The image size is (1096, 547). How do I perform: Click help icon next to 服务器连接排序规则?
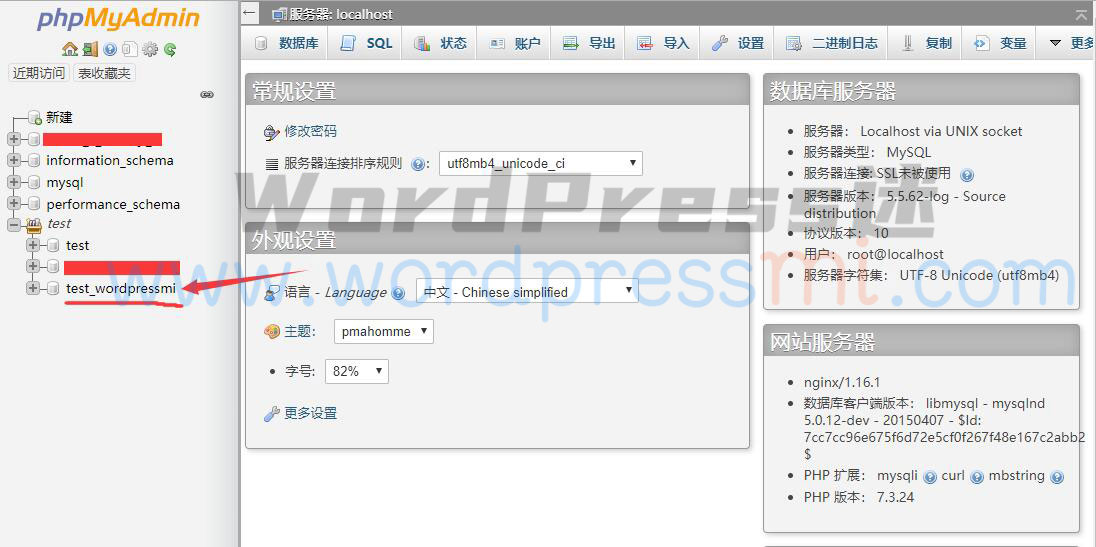pyautogui.click(x=418, y=165)
